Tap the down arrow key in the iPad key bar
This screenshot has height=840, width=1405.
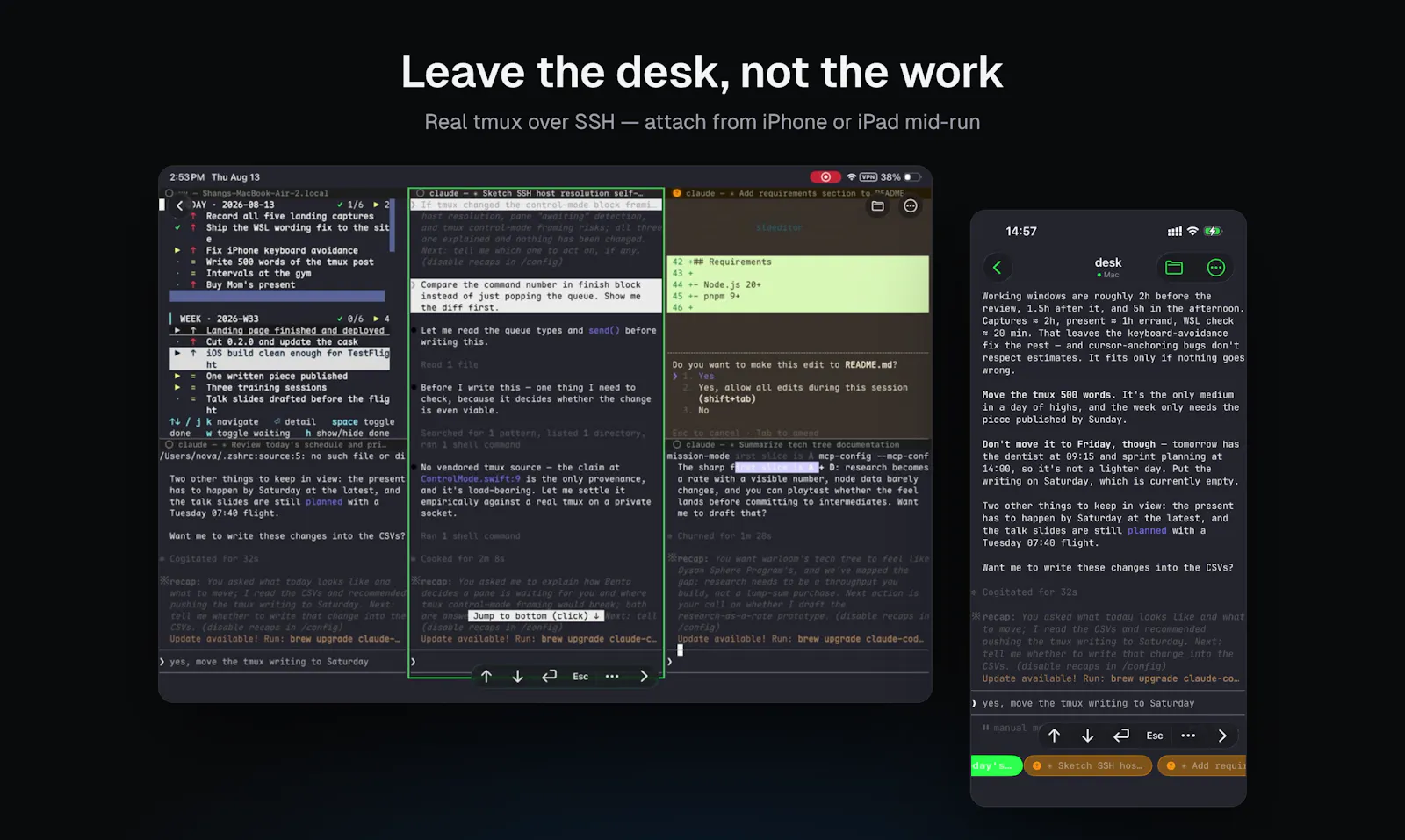(x=518, y=676)
